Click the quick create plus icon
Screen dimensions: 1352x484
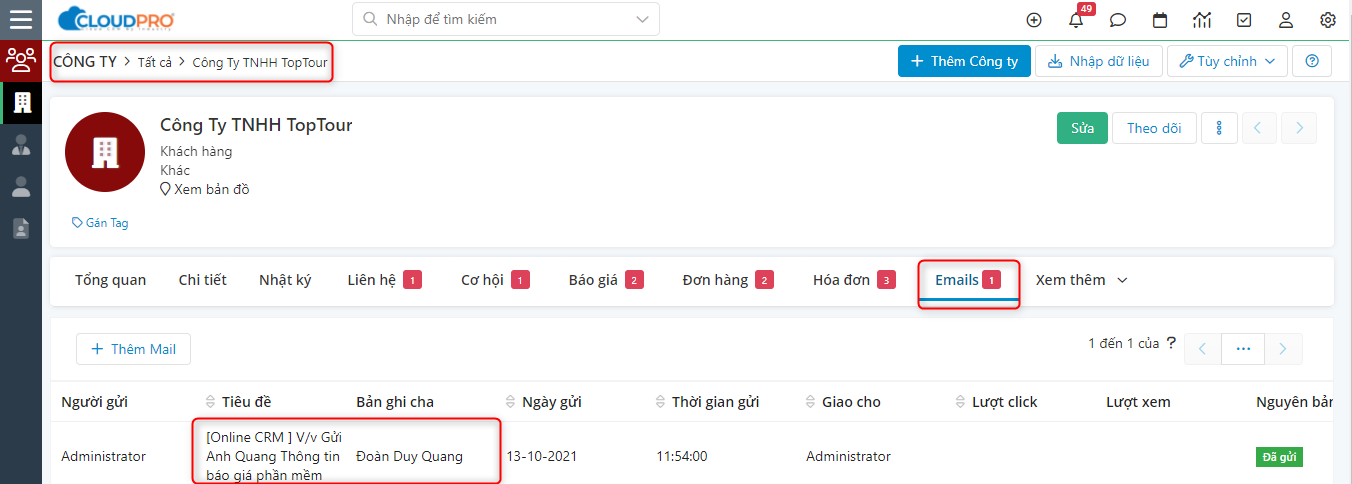pyautogui.click(x=1034, y=20)
